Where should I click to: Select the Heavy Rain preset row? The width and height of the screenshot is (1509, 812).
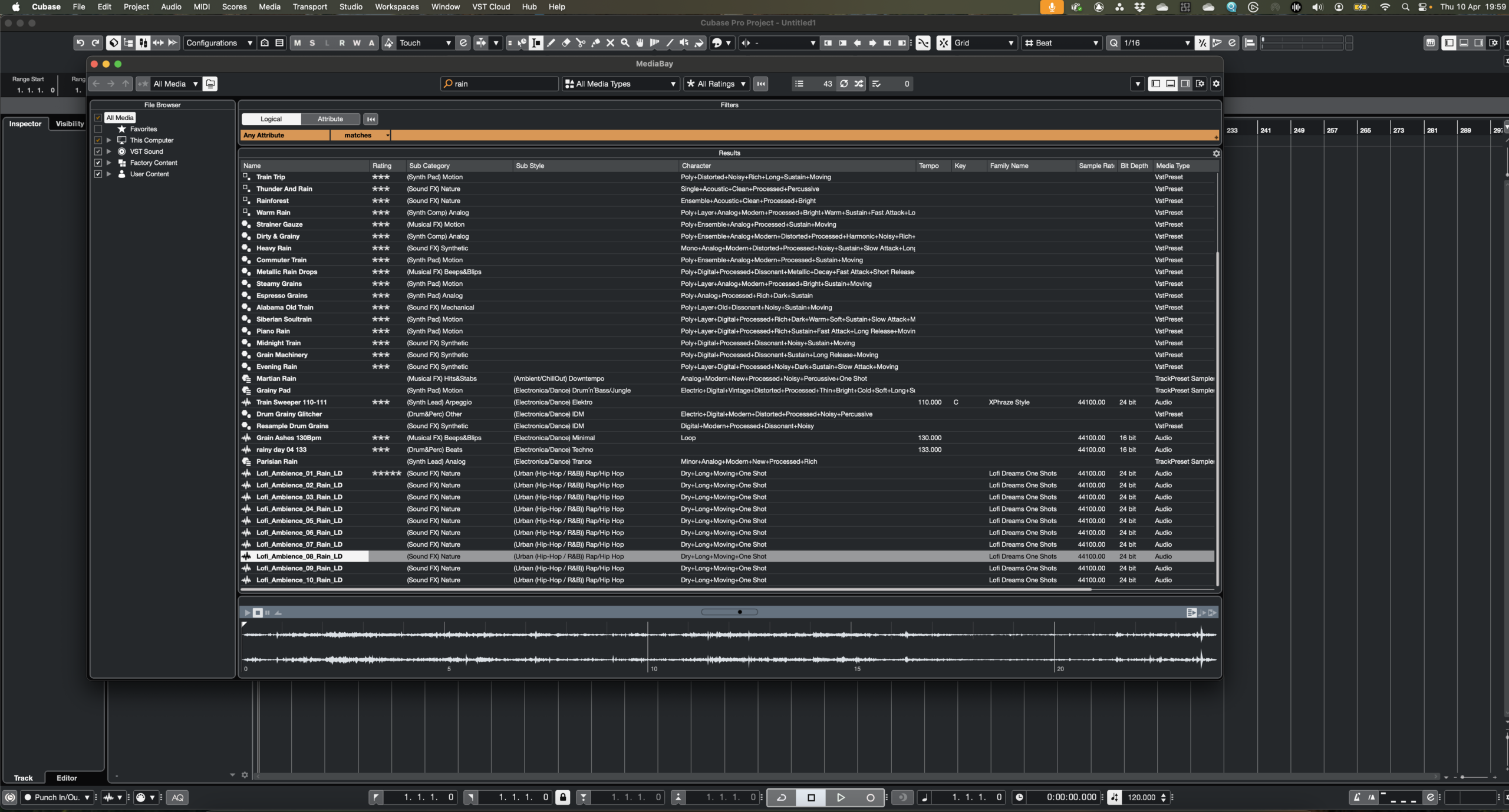click(274, 248)
